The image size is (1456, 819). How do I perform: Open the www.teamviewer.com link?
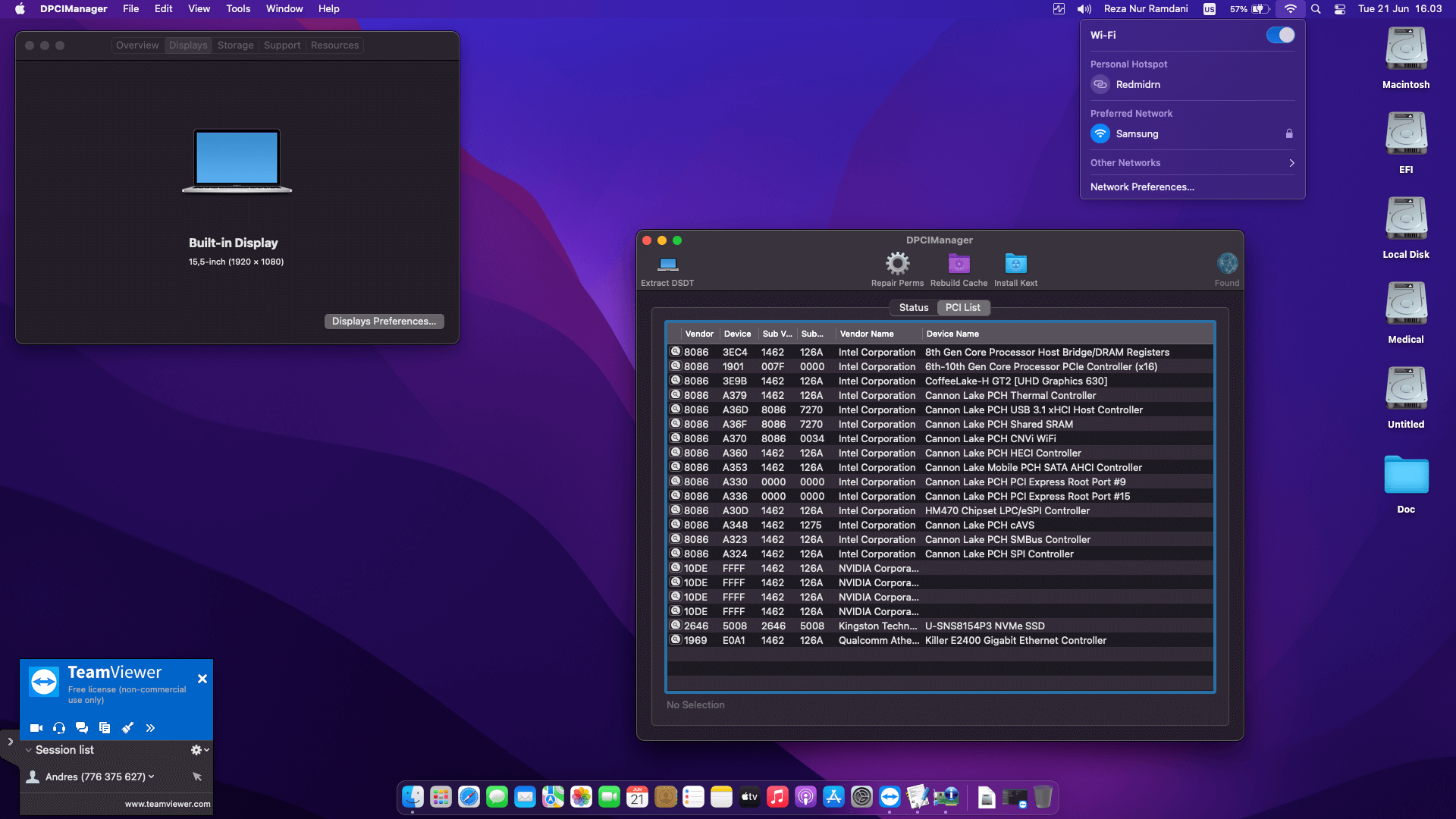168,805
